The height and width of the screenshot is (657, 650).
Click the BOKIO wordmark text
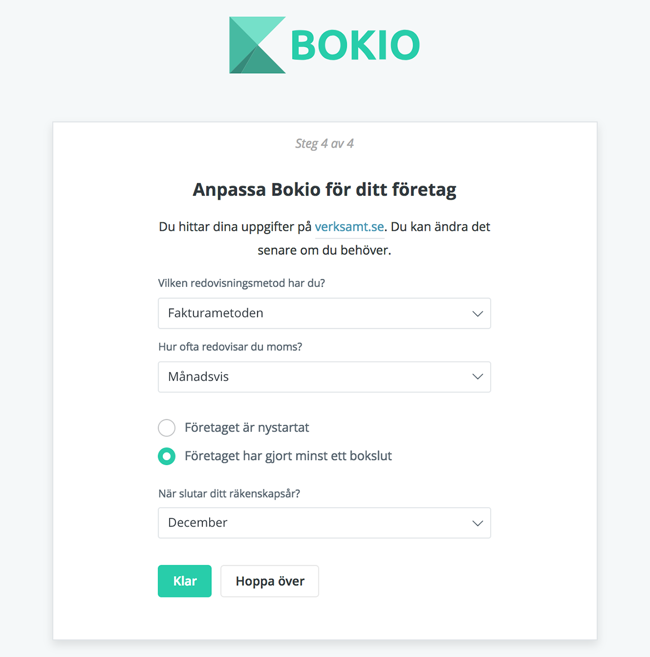[x=355, y=45]
